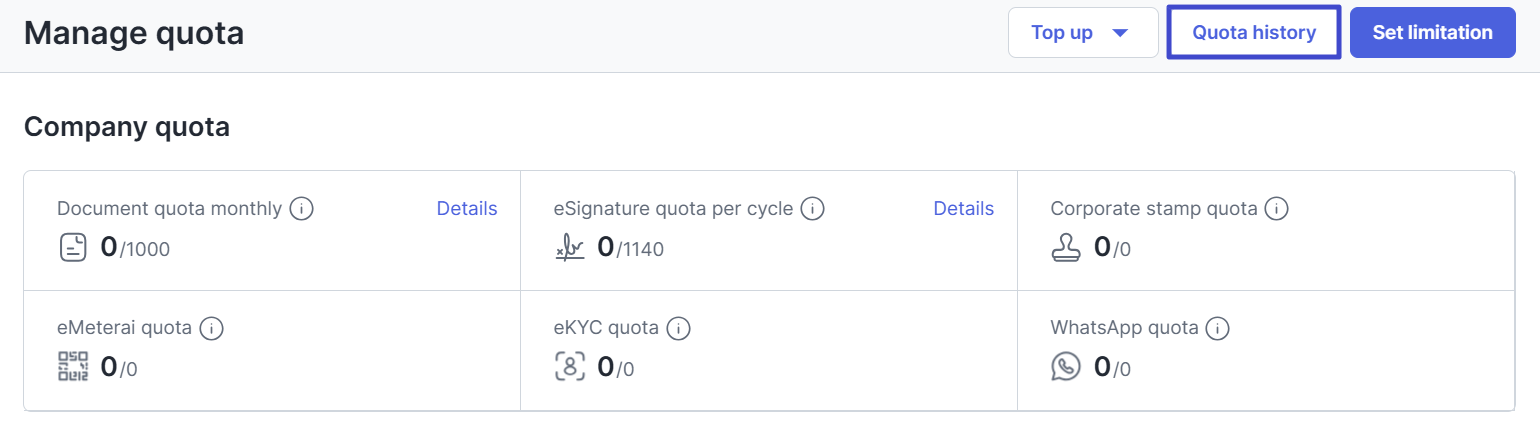1540x433 pixels.
Task: Click the info icon beside WhatsApp quota
Action: [1217, 327]
